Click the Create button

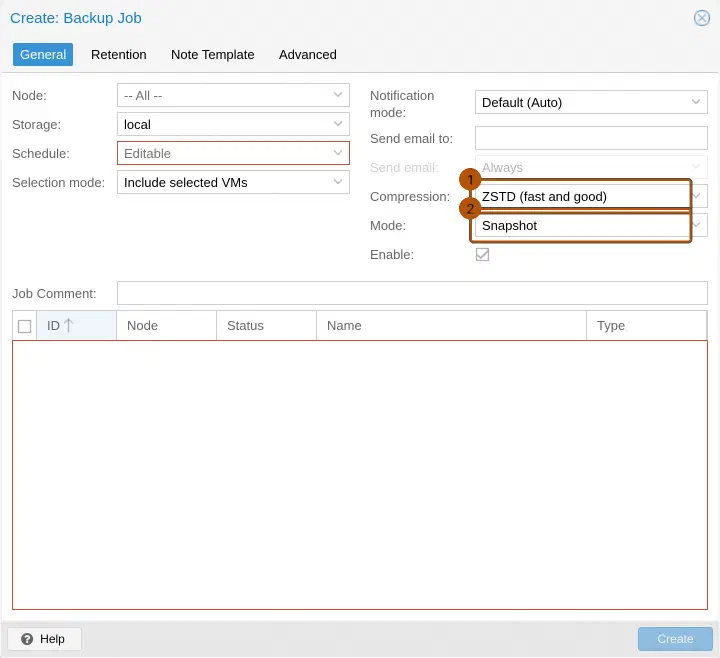675,639
